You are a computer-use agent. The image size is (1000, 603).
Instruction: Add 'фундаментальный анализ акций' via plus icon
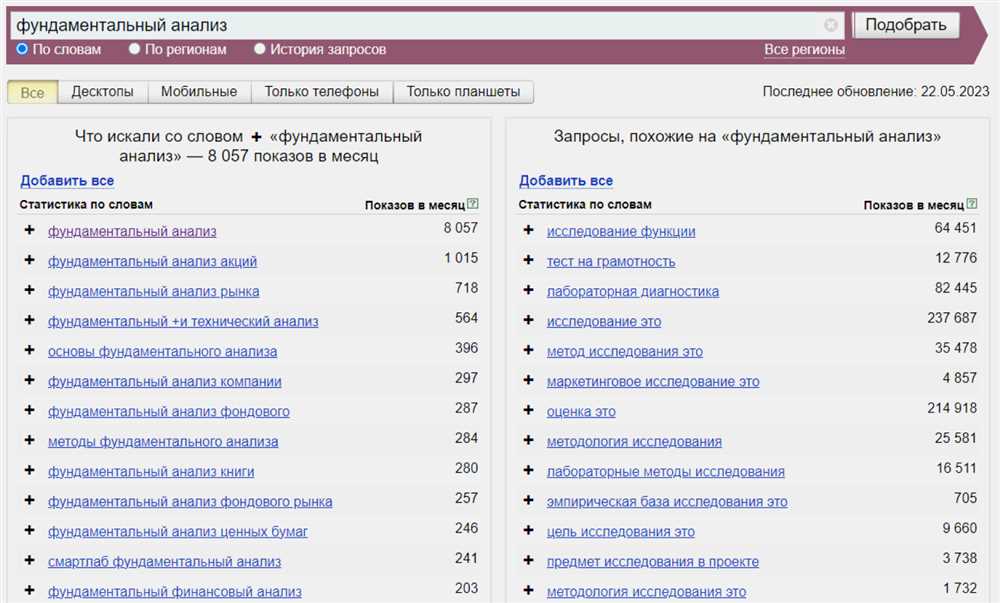[29, 260]
